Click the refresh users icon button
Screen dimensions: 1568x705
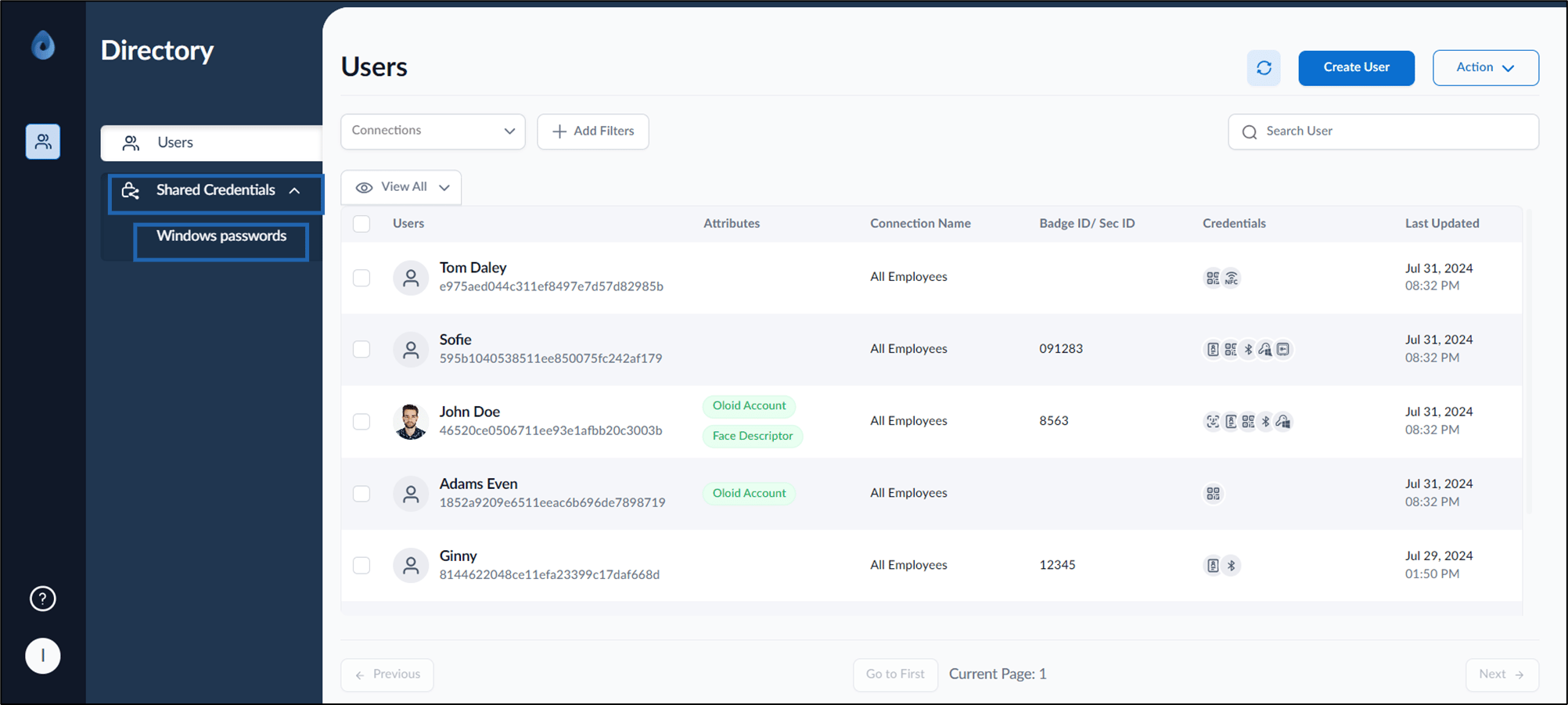pos(1264,68)
